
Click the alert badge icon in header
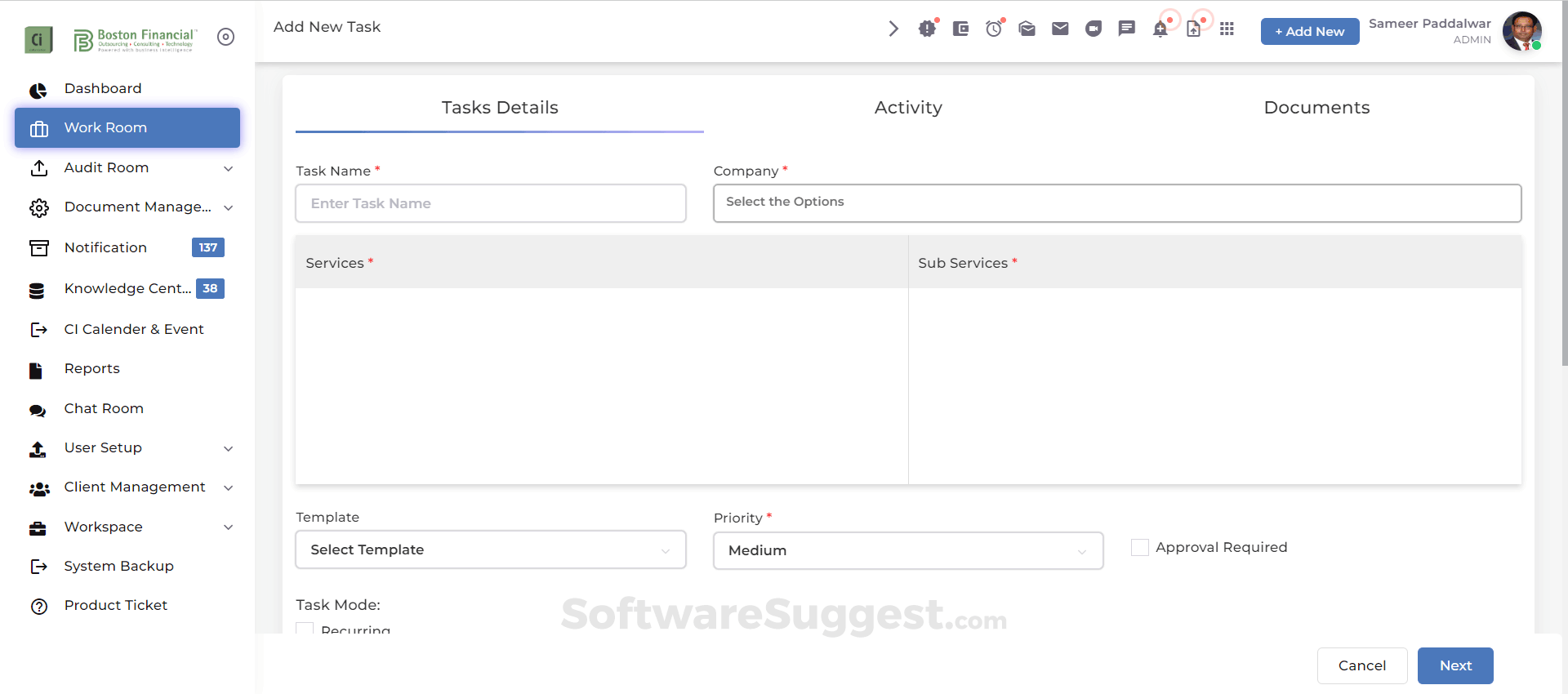click(927, 29)
